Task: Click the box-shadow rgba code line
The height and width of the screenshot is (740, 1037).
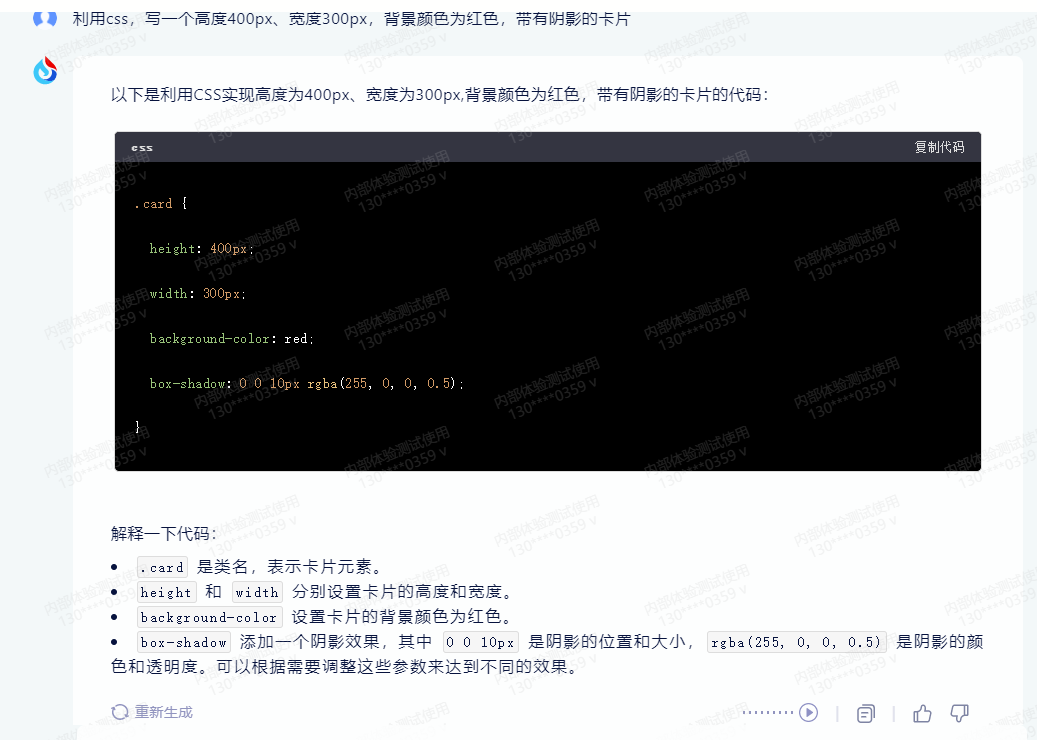Action: click(306, 384)
